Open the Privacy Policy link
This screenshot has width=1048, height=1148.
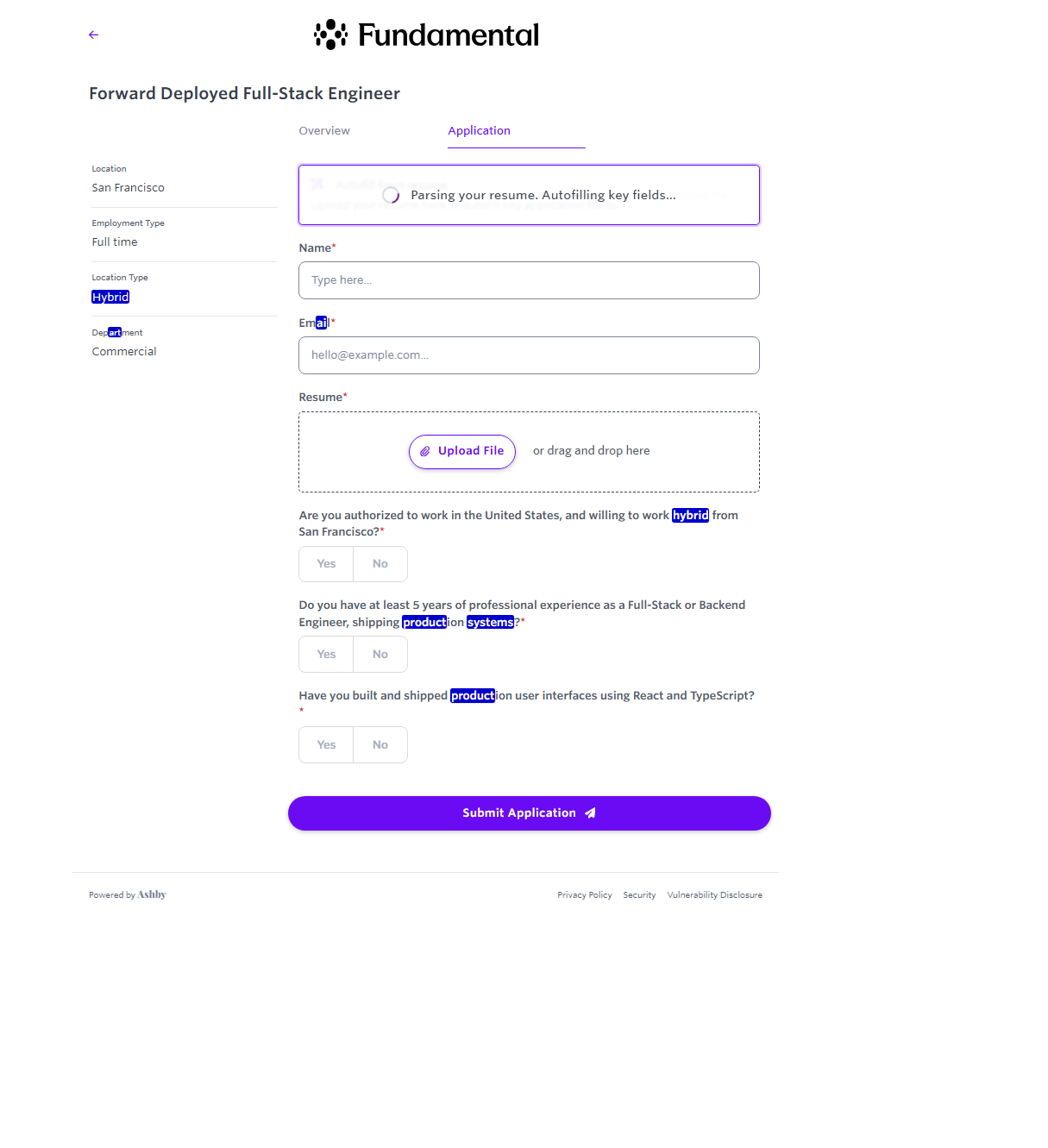tap(585, 895)
